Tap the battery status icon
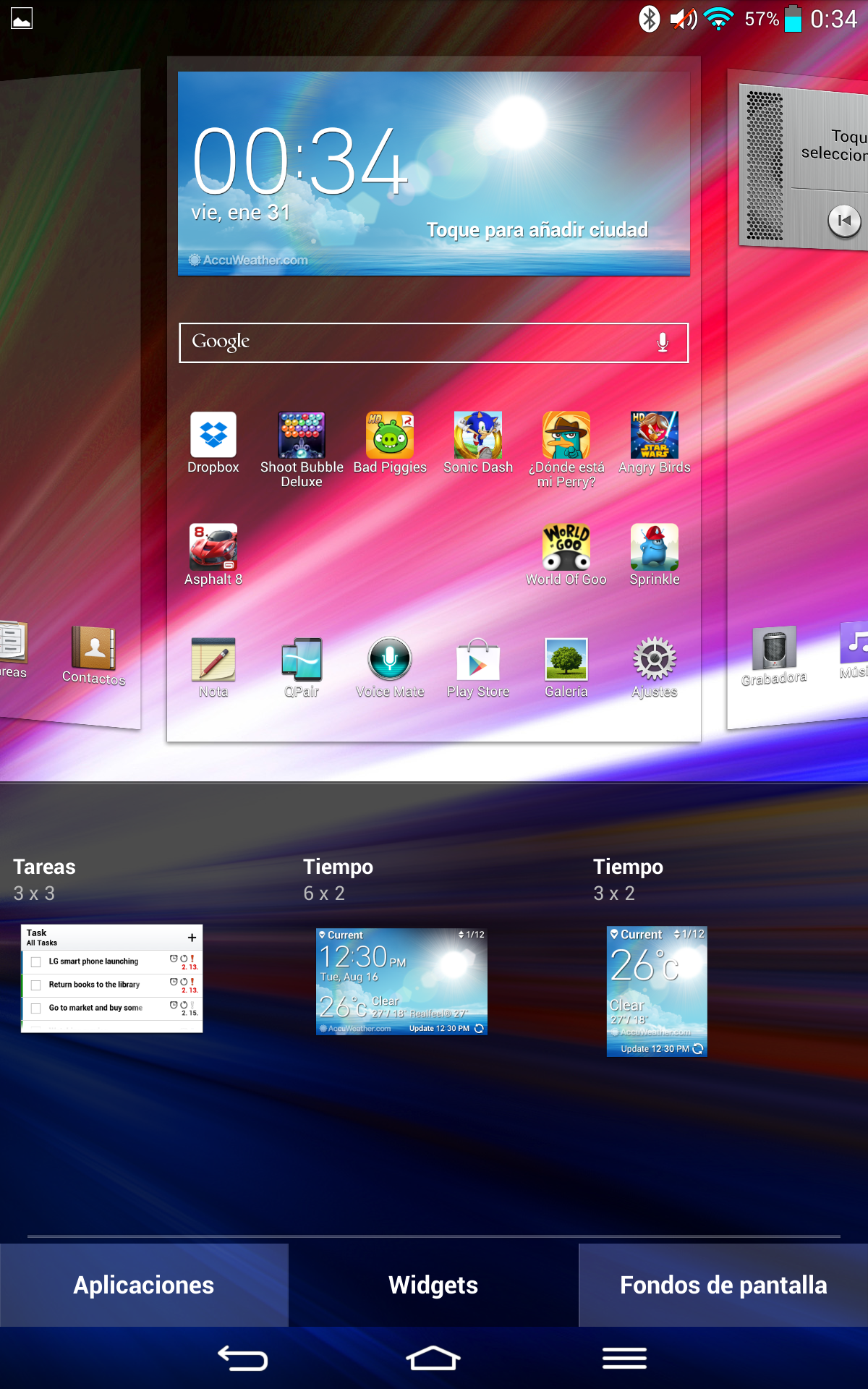The image size is (868, 1389). [x=793, y=19]
